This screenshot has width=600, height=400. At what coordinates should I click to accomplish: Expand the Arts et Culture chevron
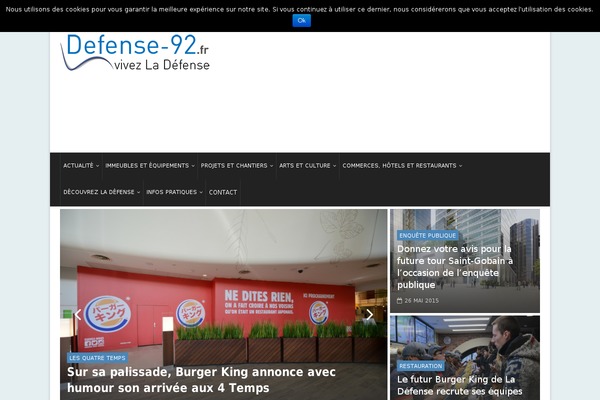pyautogui.click(x=334, y=166)
